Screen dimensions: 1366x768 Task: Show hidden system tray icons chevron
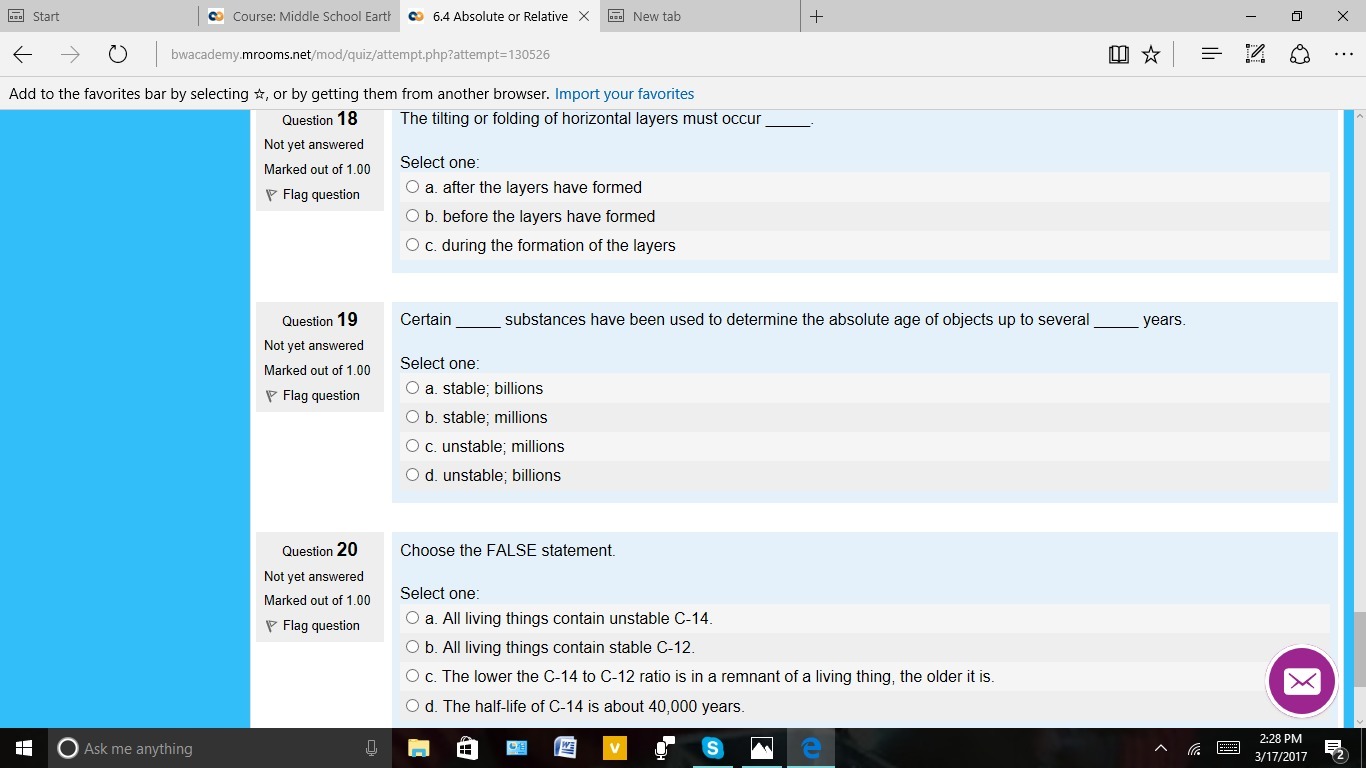click(x=1160, y=749)
